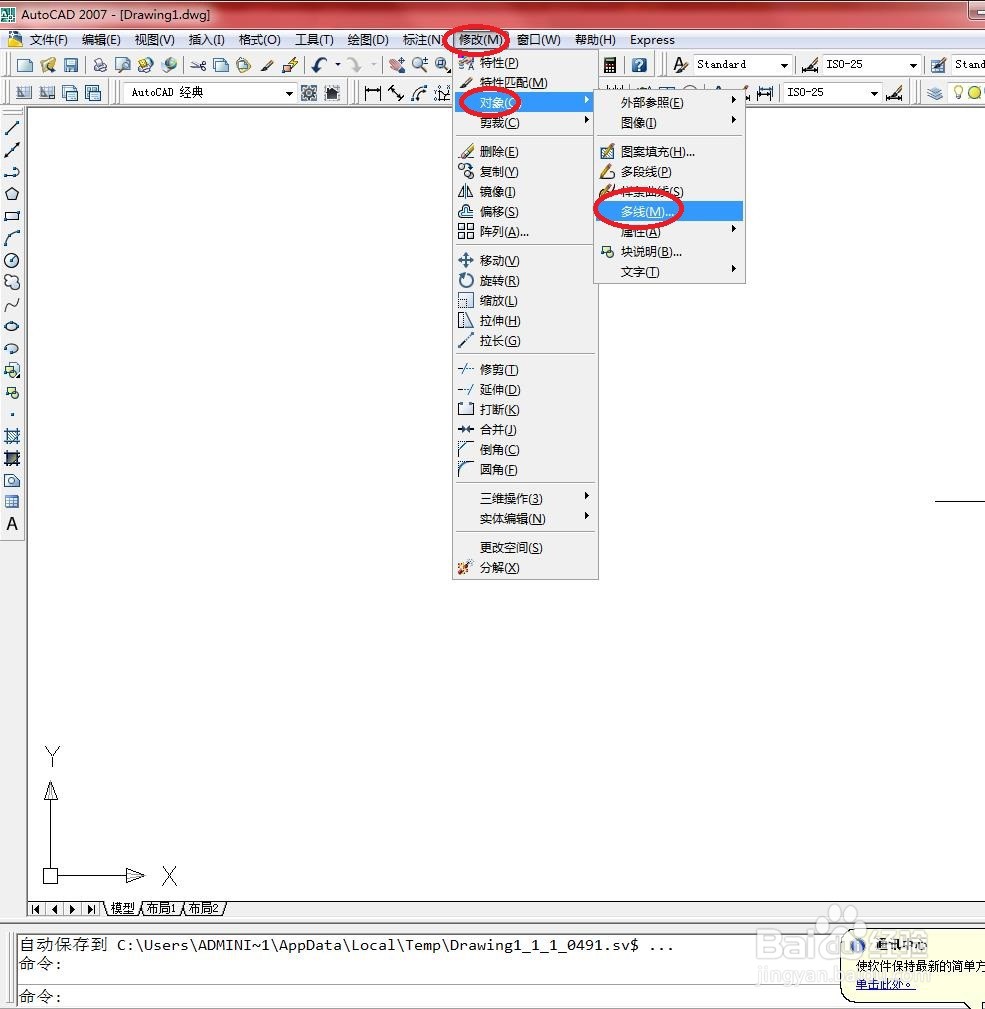Choose 多段线(P) from the Object submenu
Viewport: 985px width, 1009px height.
(x=669, y=172)
